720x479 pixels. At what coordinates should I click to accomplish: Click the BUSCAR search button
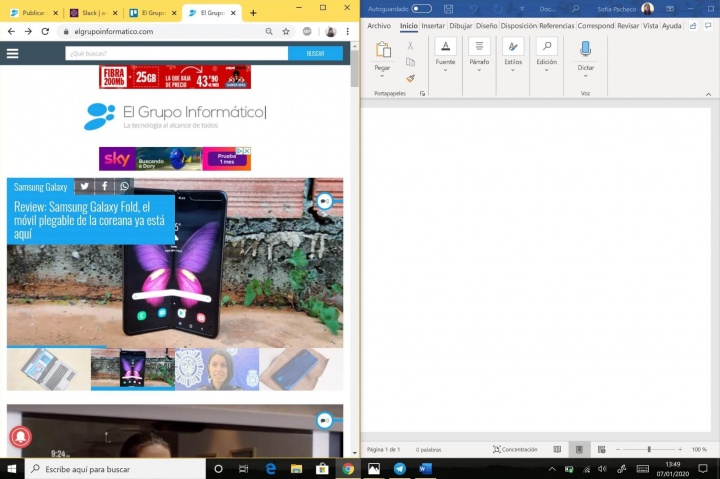tap(315, 53)
